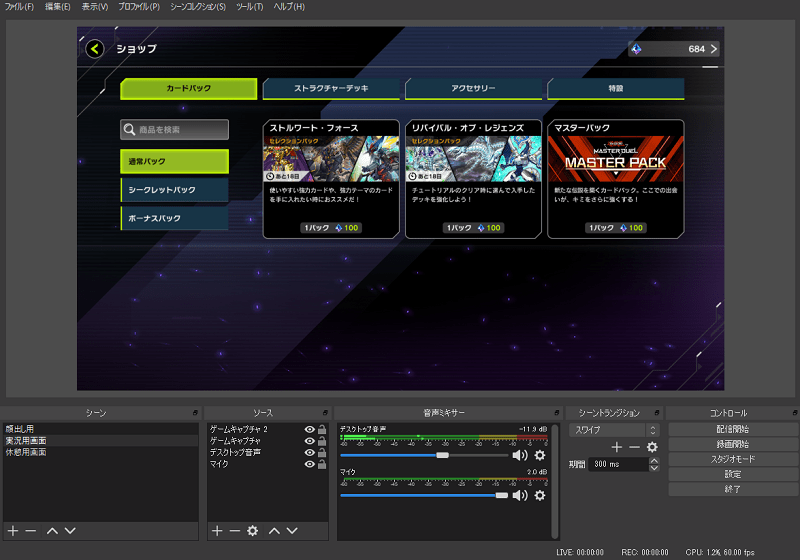Add a scene transition with the plus icon
This screenshot has width=800, height=560.
point(617,447)
